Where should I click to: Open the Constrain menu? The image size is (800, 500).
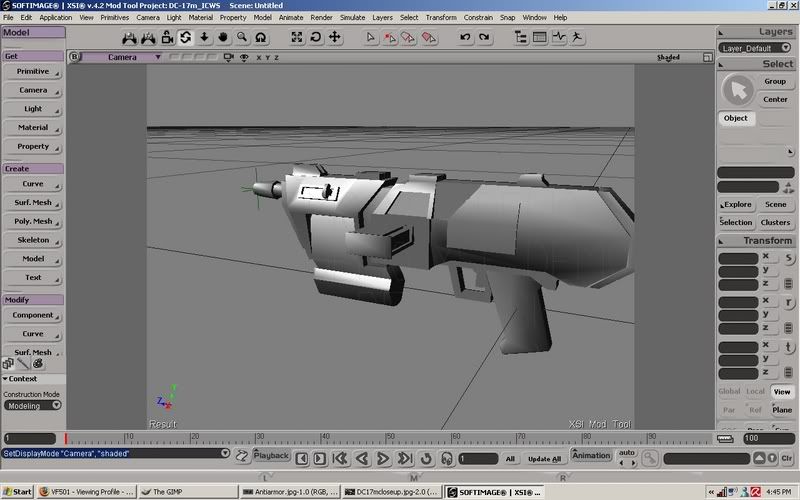(x=478, y=17)
